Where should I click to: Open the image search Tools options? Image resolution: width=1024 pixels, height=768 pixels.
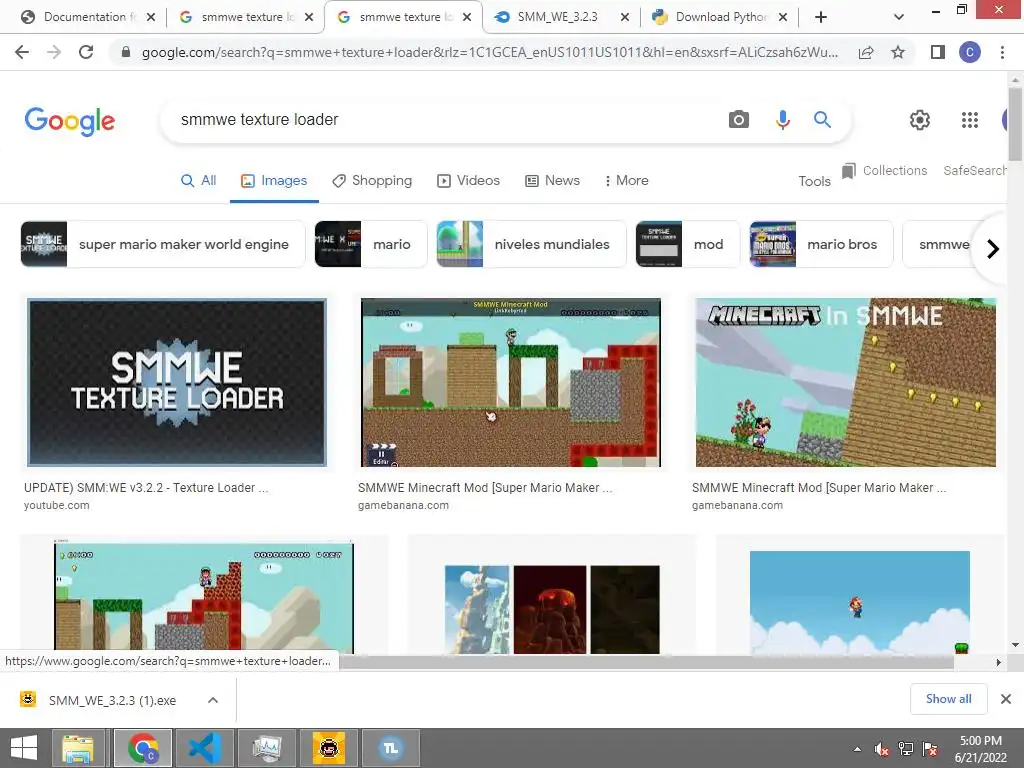pos(814,181)
